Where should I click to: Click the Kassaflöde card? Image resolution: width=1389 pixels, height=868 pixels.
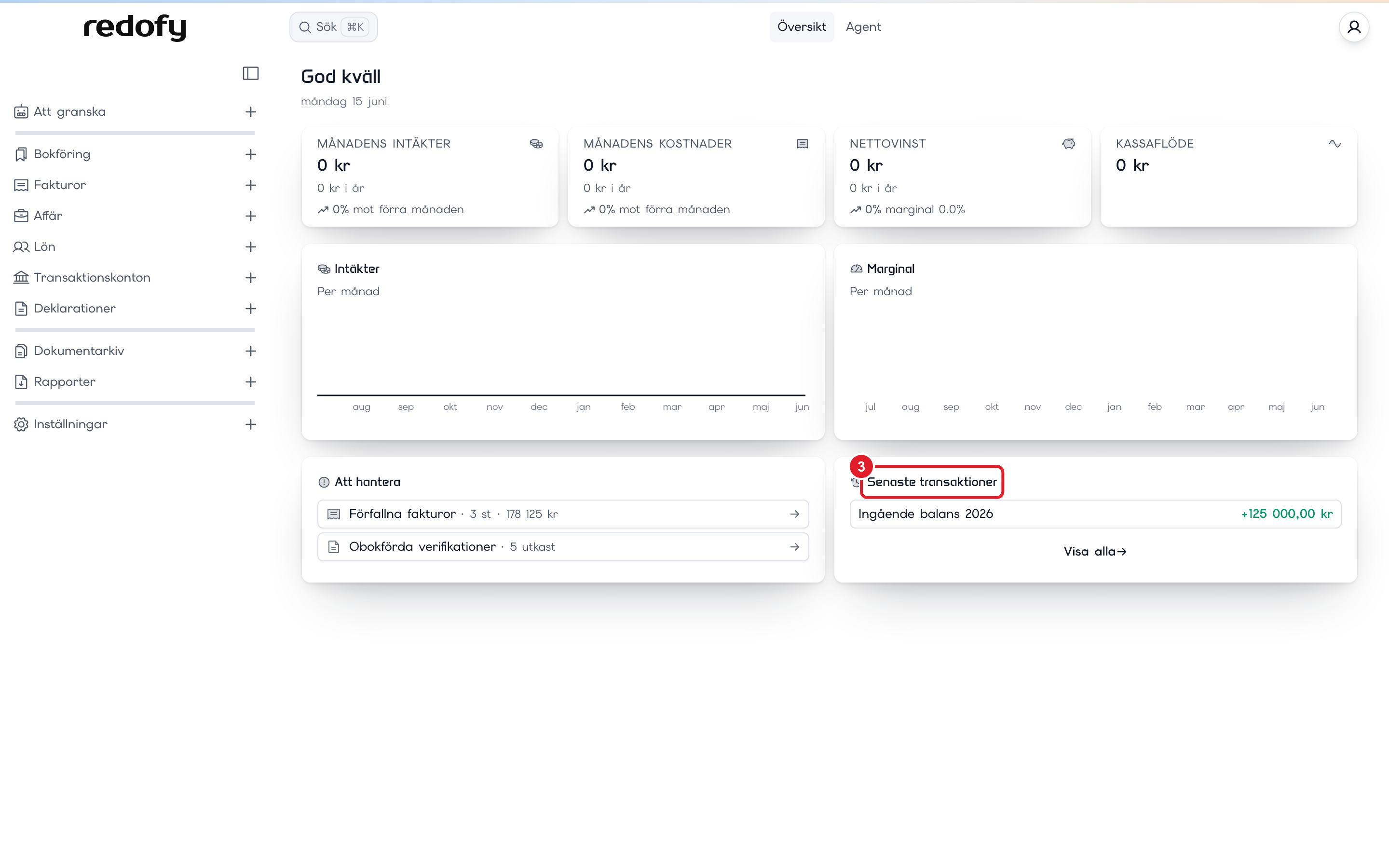tap(1228, 177)
